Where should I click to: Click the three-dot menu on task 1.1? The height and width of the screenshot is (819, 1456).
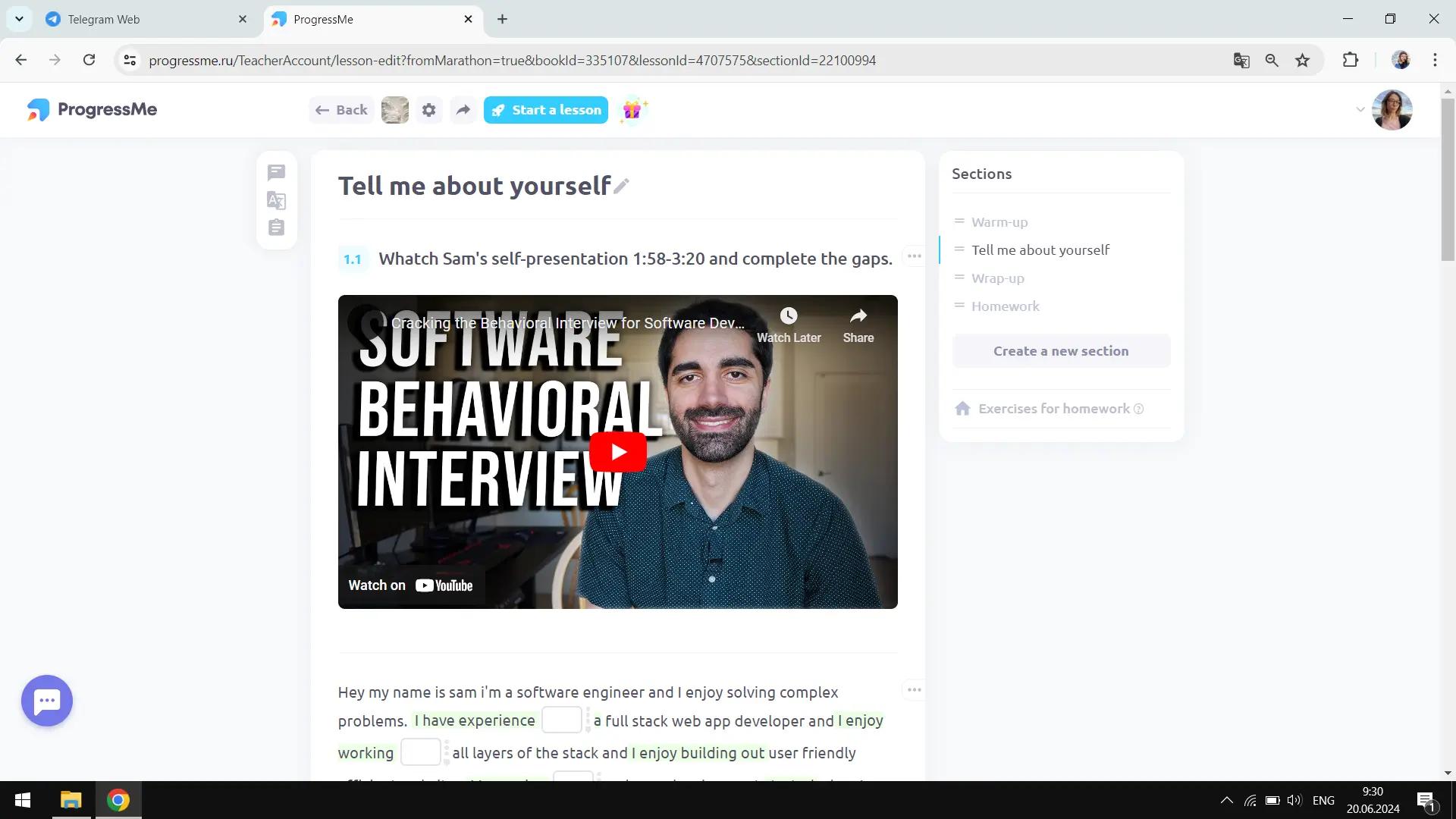coord(912,257)
